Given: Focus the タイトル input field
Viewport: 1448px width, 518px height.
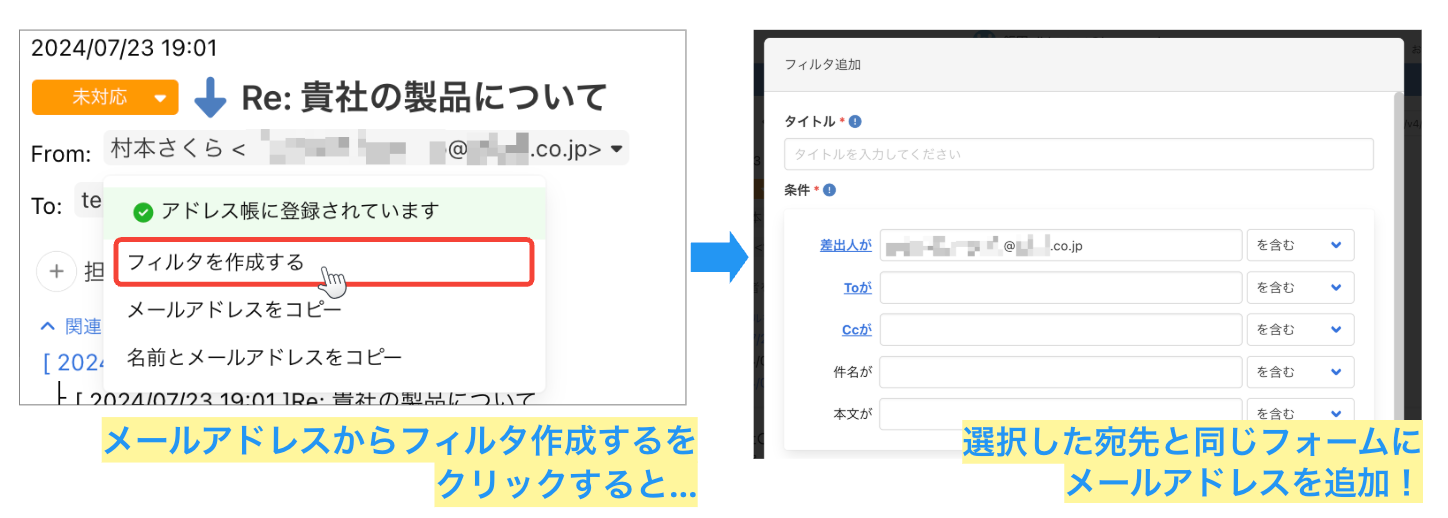Looking at the screenshot, I should pos(1078,154).
